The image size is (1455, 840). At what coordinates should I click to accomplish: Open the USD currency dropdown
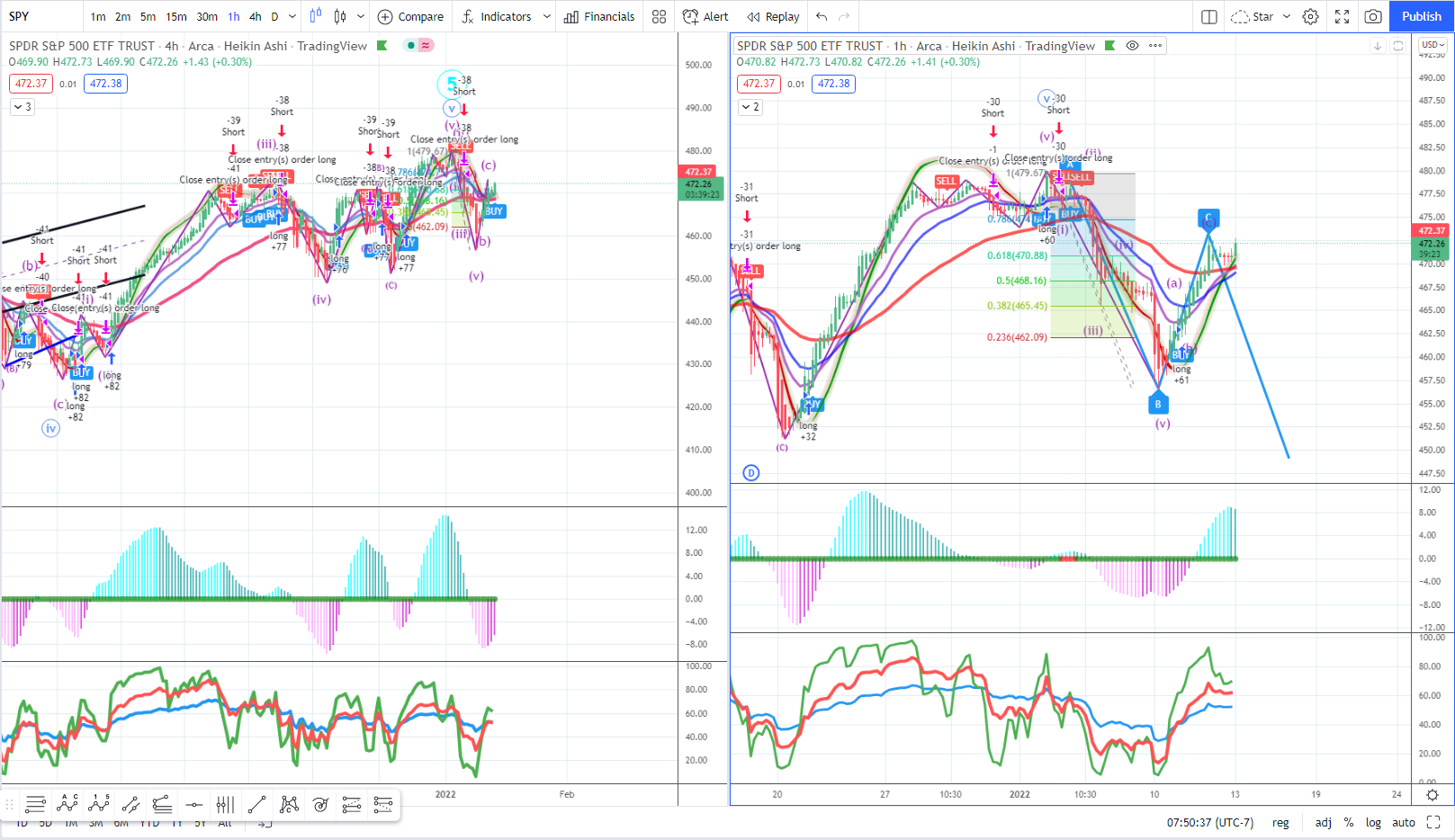tap(1433, 44)
